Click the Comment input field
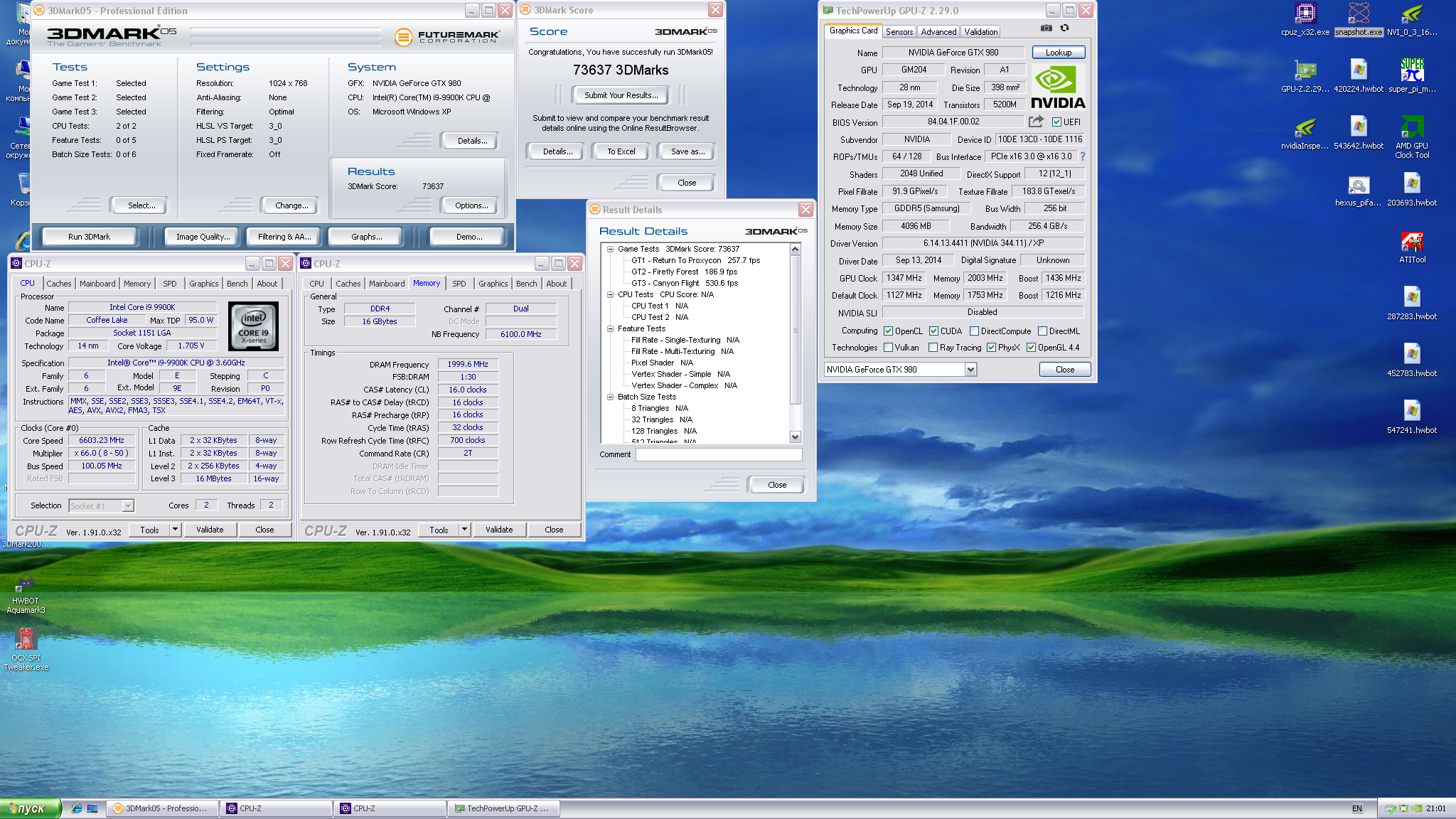Screen dimensions: 1456x819 (x=719, y=454)
